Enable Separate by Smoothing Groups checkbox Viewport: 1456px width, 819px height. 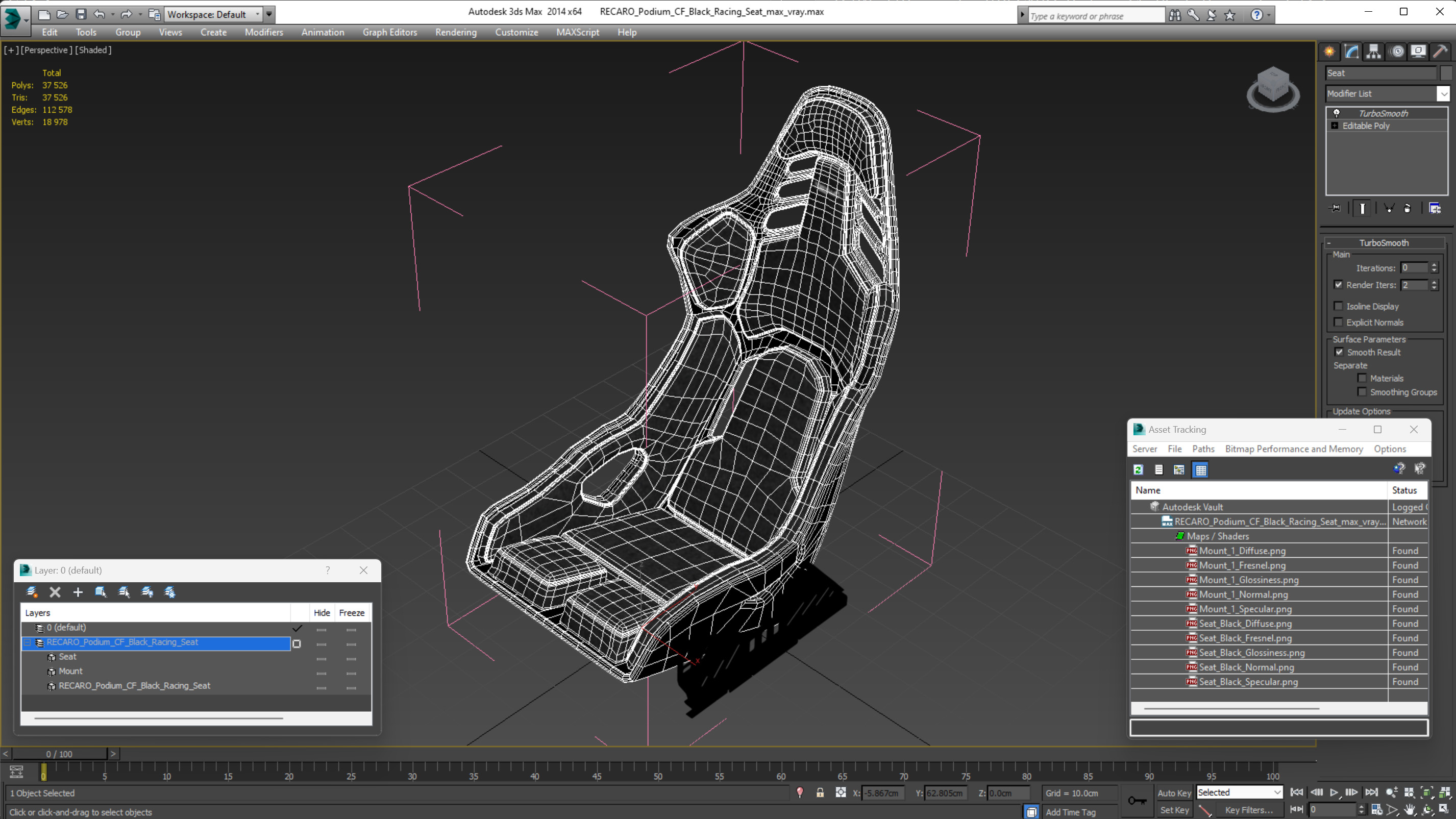click(1362, 392)
